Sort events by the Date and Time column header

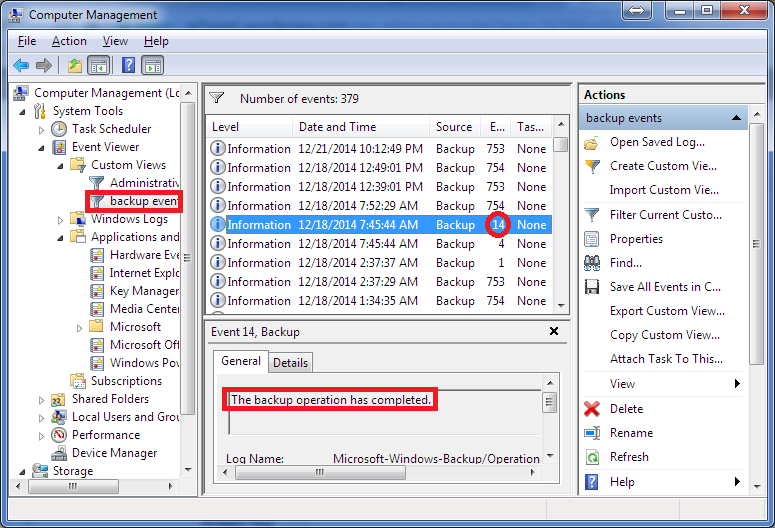[361, 127]
